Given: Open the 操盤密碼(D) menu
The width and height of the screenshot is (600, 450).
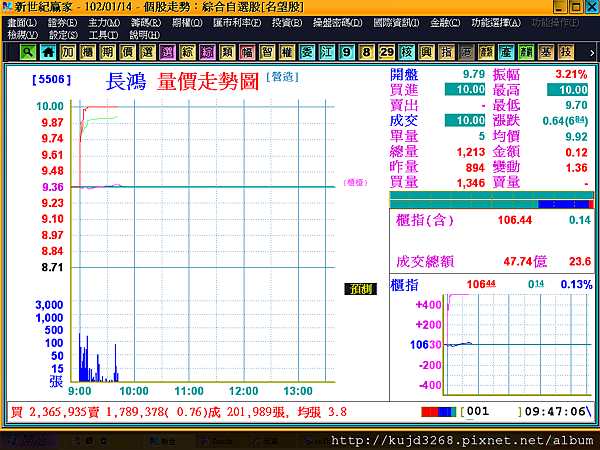Looking at the screenshot, I should point(338,23).
